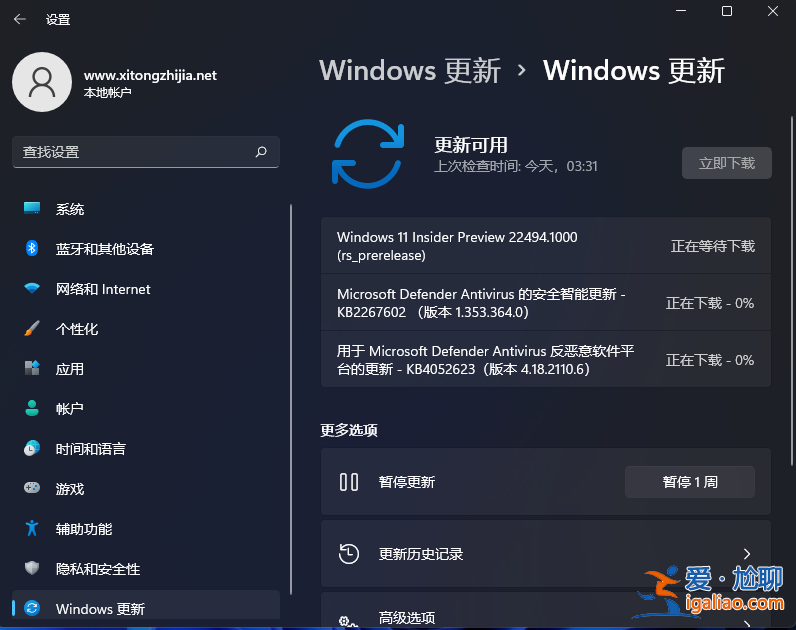Image resolution: width=796 pixels, height=630 pixels.
Task: Click the user avatar picture
Action: [x=42, y=82]
